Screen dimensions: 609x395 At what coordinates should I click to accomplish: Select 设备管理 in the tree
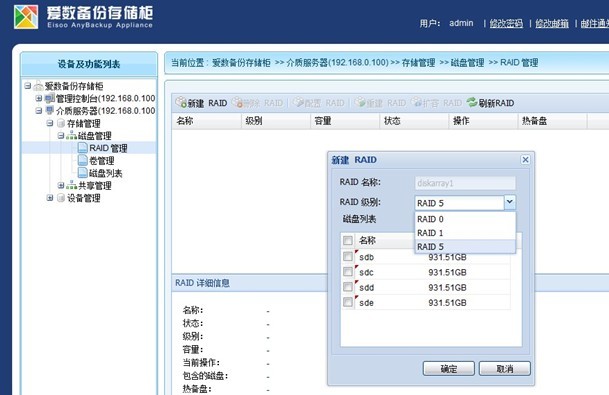coord(84,198)
